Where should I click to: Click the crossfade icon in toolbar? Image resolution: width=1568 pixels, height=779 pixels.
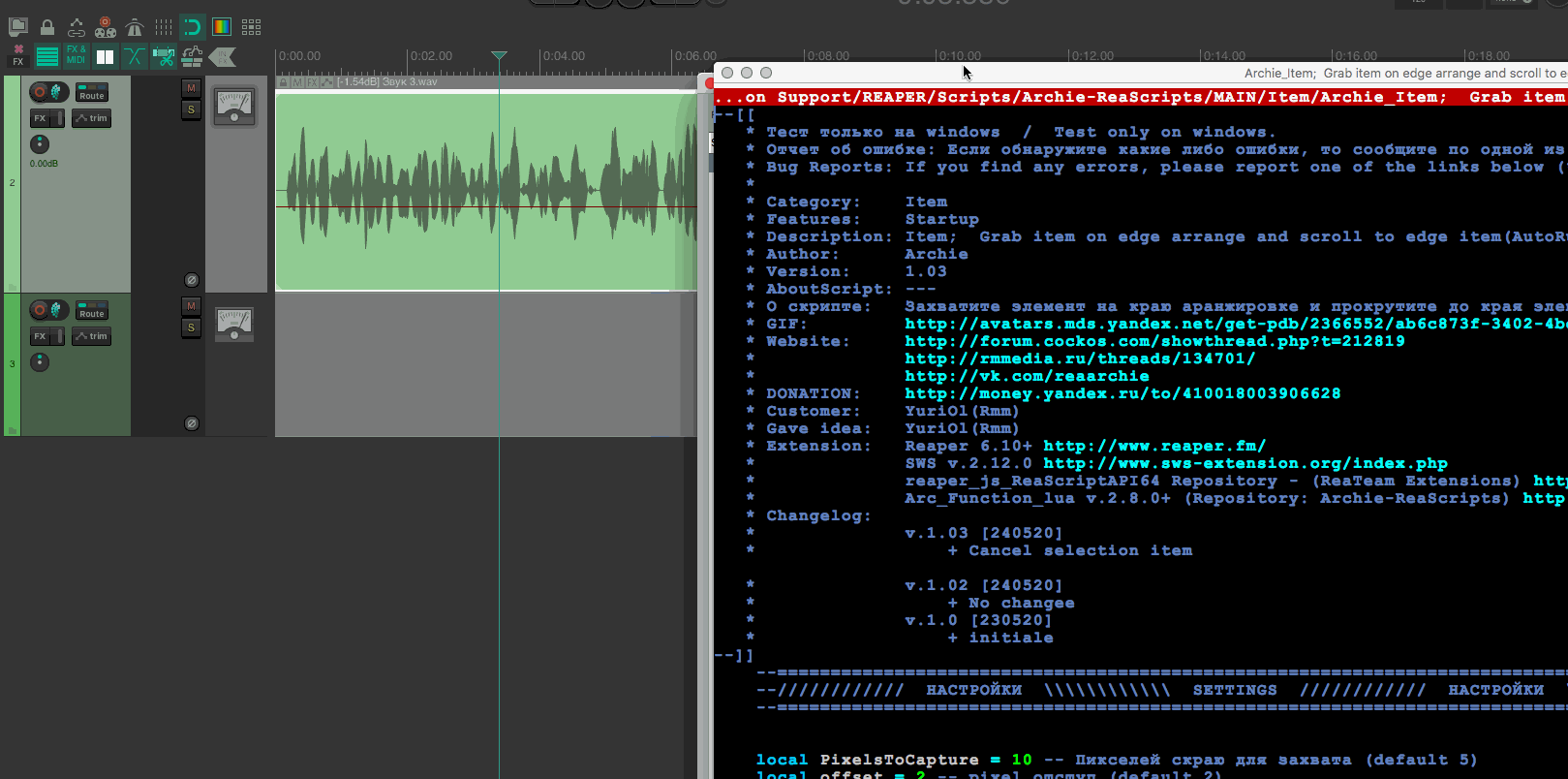(x=135, y=57)
